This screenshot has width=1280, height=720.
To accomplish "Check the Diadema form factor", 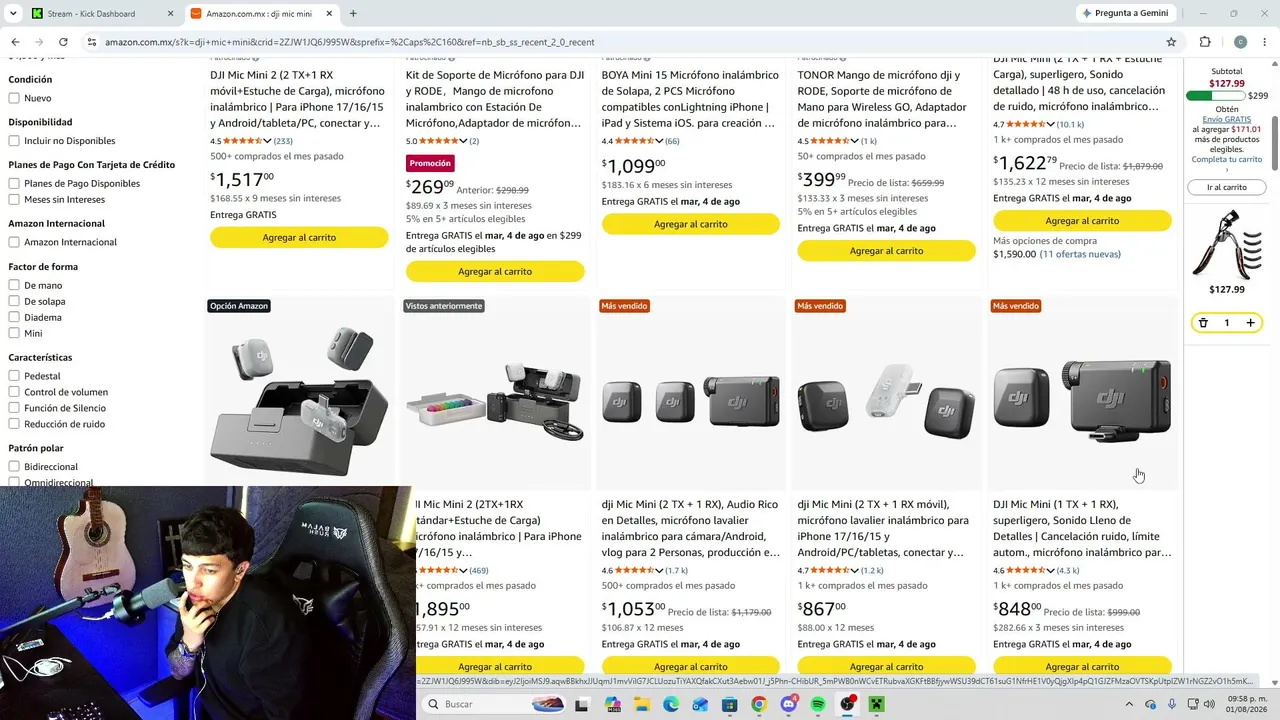I will (14, 318).
